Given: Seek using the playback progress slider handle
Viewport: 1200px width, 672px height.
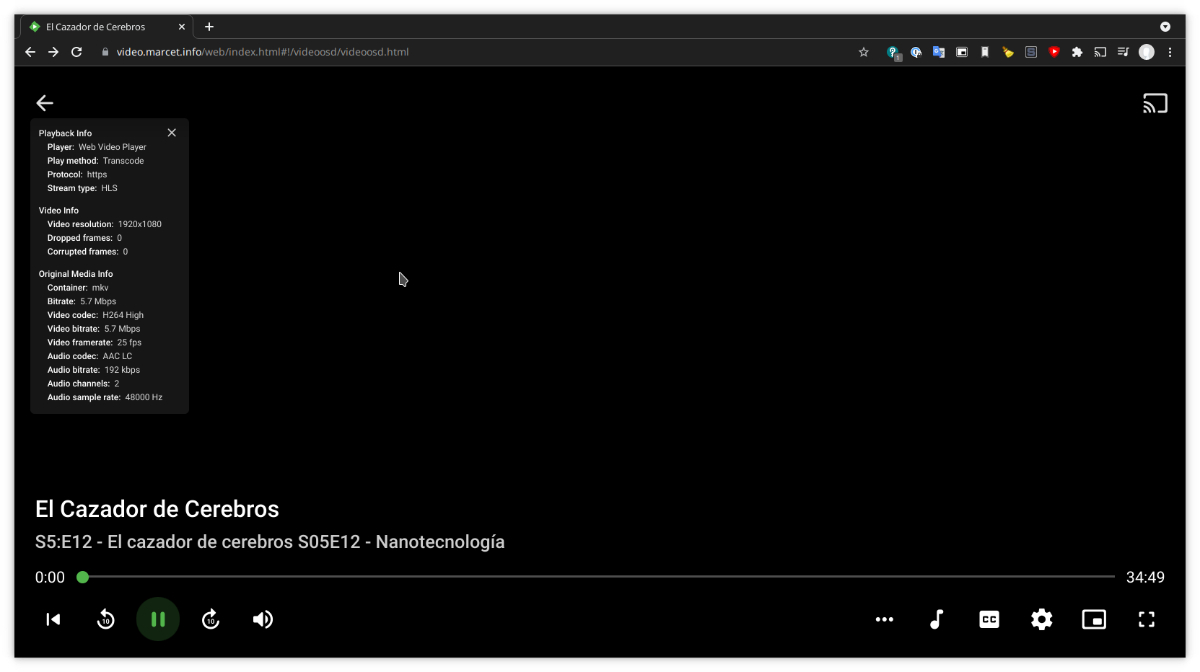Looking at the screenshot, I should pyautogui.click(x=83, y=577).
